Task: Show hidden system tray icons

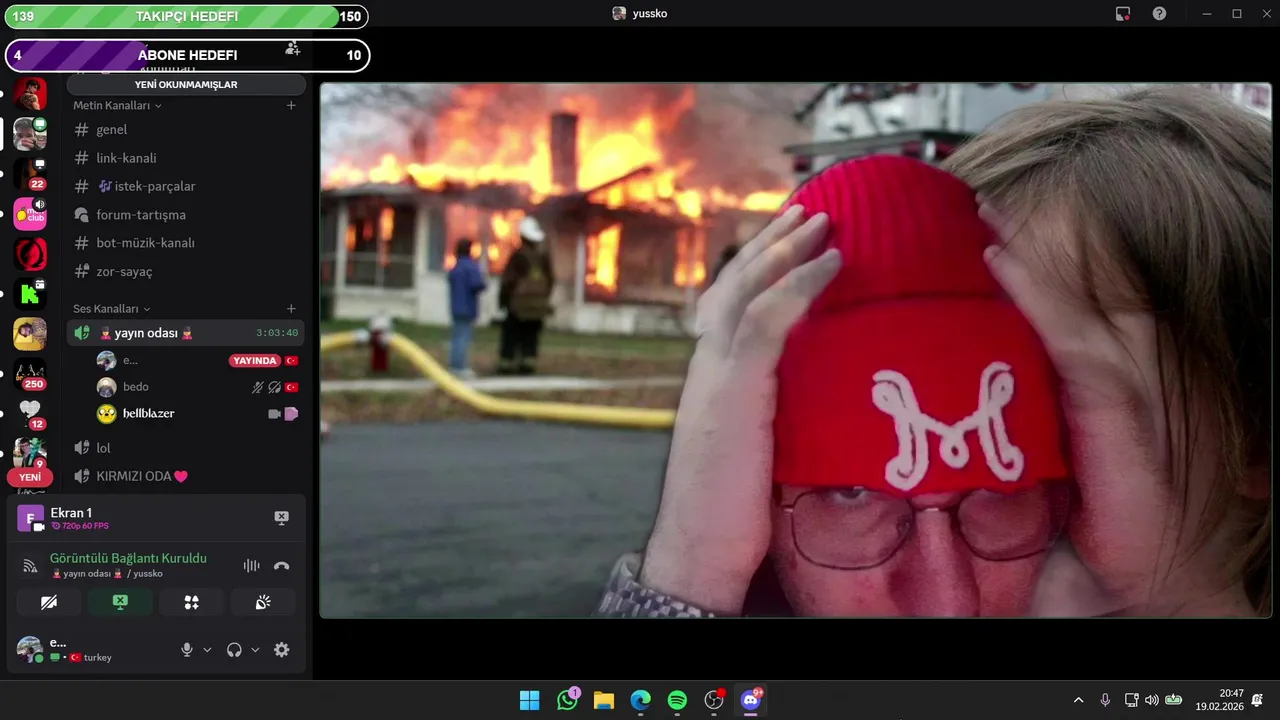Action: click(1078, 700)
